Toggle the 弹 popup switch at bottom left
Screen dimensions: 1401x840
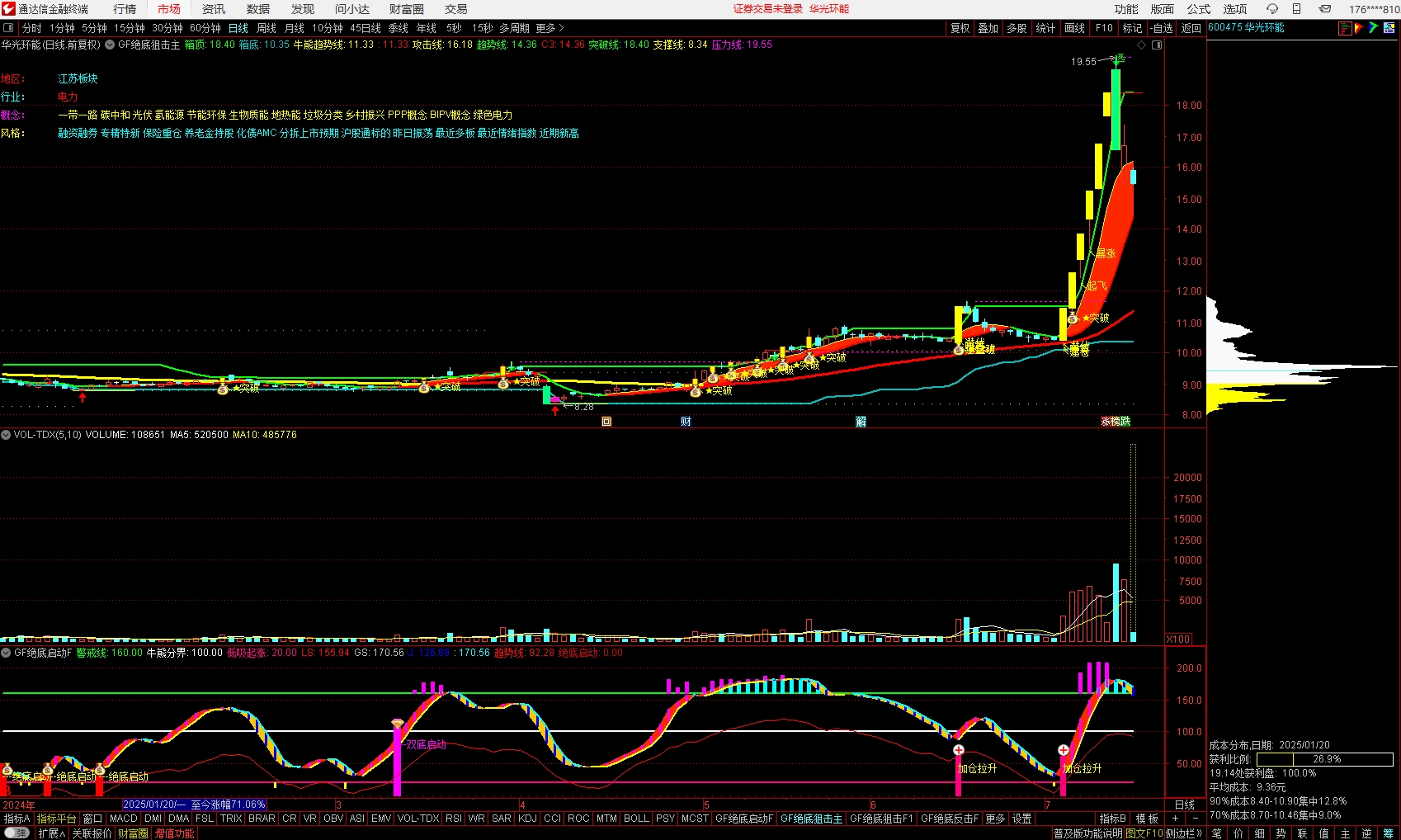17,833
